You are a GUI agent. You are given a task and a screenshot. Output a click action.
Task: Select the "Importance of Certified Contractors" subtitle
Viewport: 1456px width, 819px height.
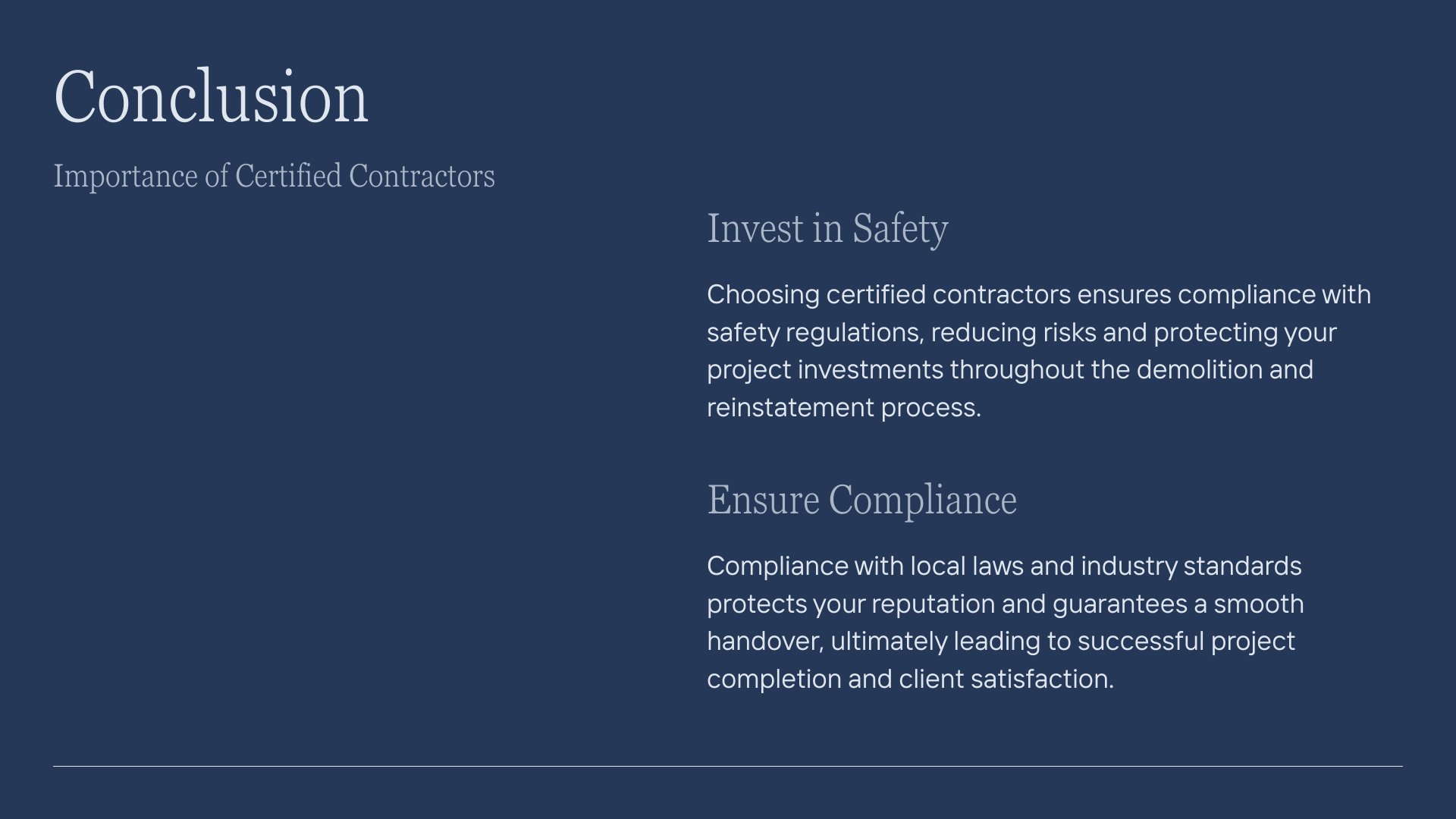274,176
